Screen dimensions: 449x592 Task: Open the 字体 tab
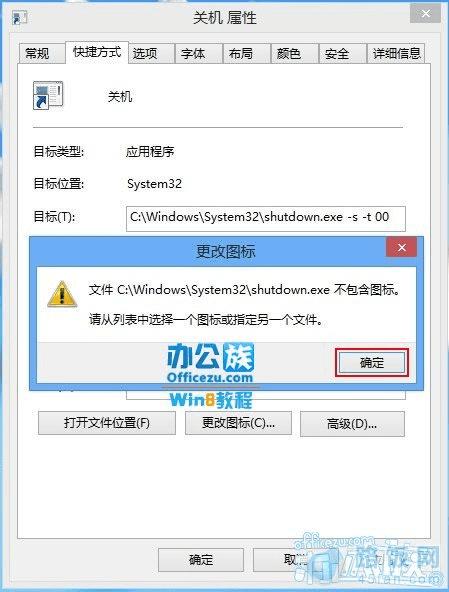[x=193, y=53]
